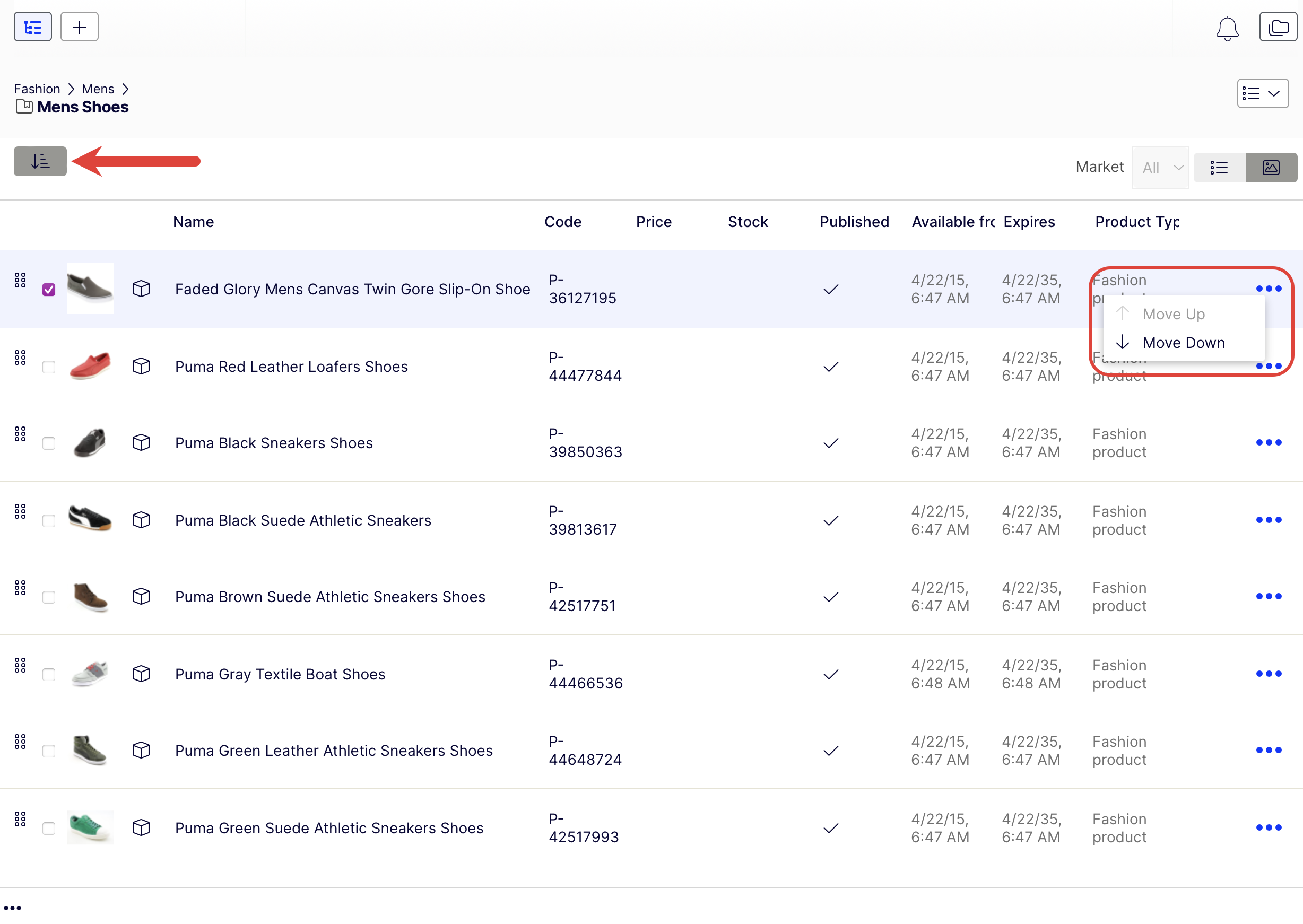Click product box icon for Puma Black Sneakers
The image size is (1303, 924).
click(141, 442)
